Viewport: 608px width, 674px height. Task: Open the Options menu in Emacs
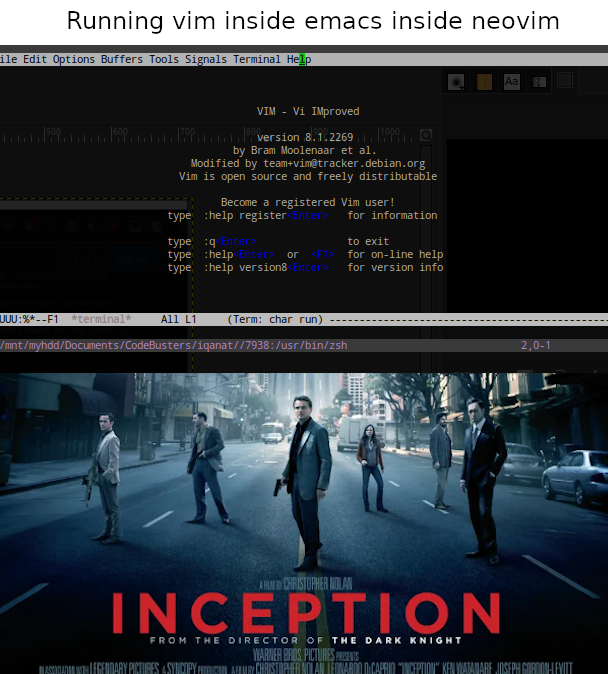coord(74,59)
